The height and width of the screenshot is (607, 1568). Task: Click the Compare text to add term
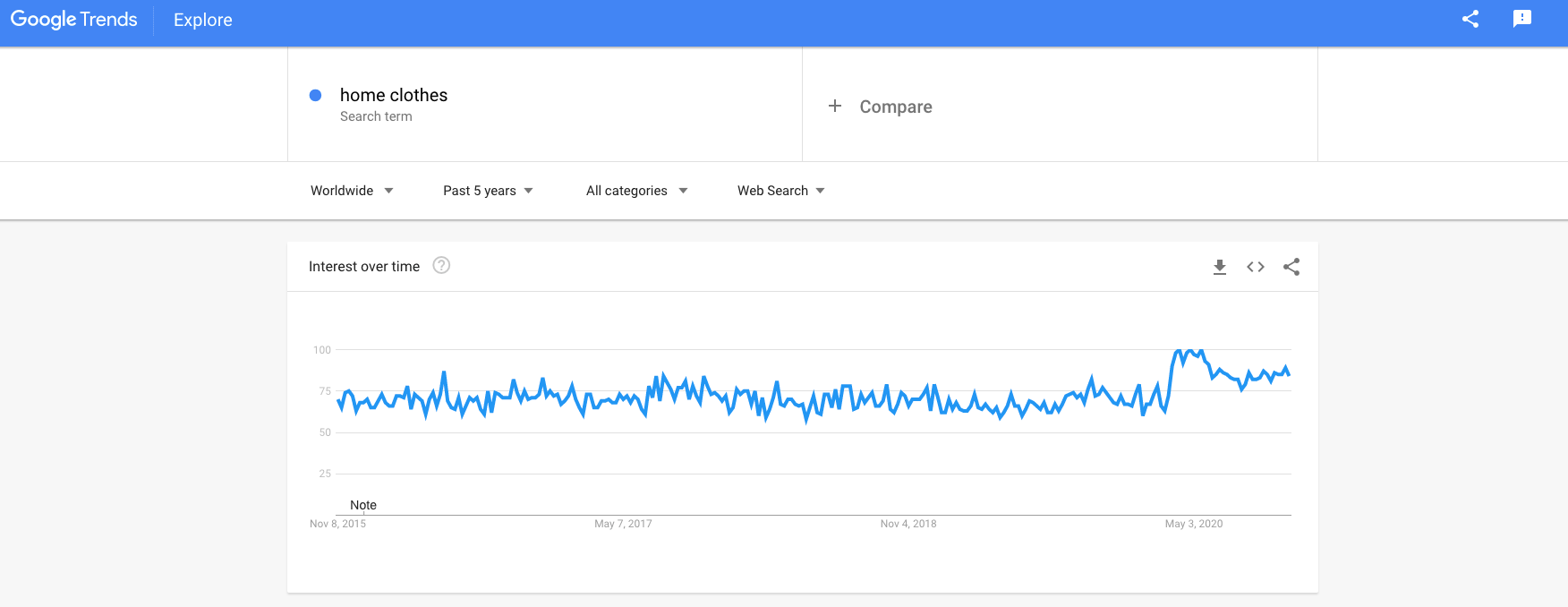pos(896,107)
